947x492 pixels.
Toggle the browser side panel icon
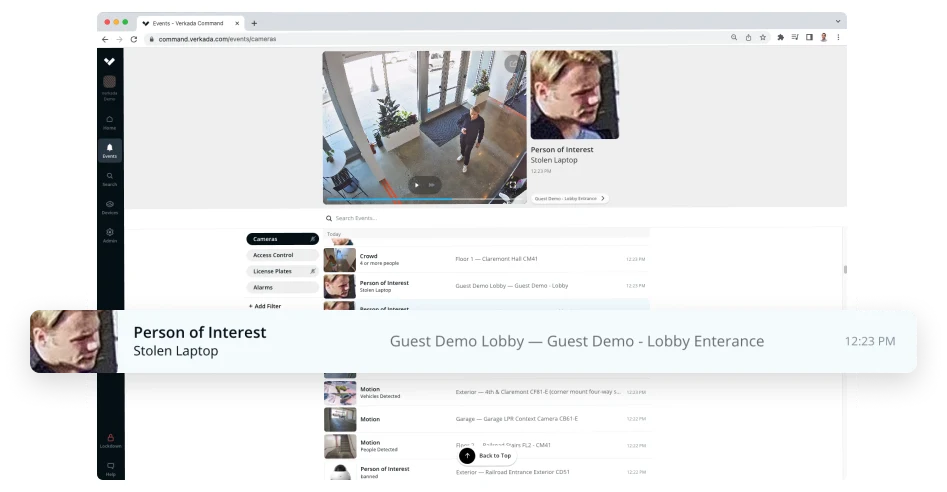point(809,37)
